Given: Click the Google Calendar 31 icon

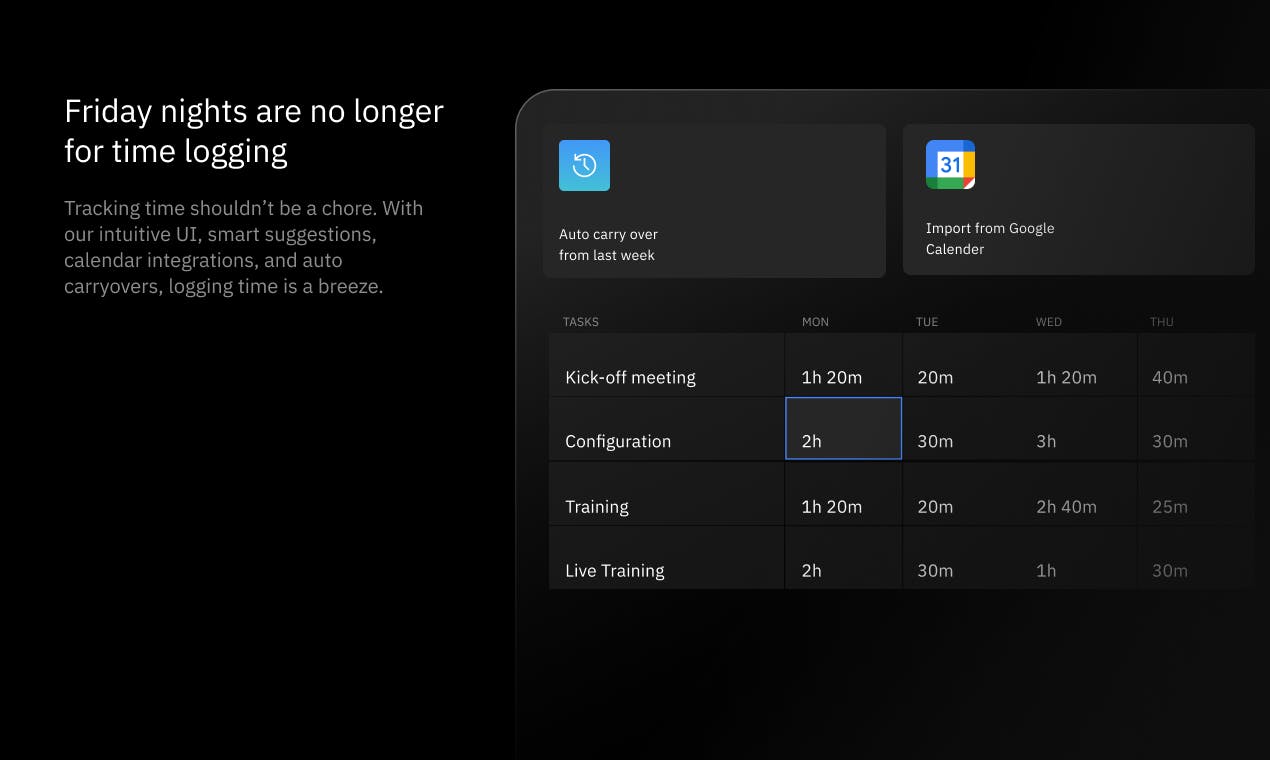Looking at the screenshot, I should click(x=950, y=165).
